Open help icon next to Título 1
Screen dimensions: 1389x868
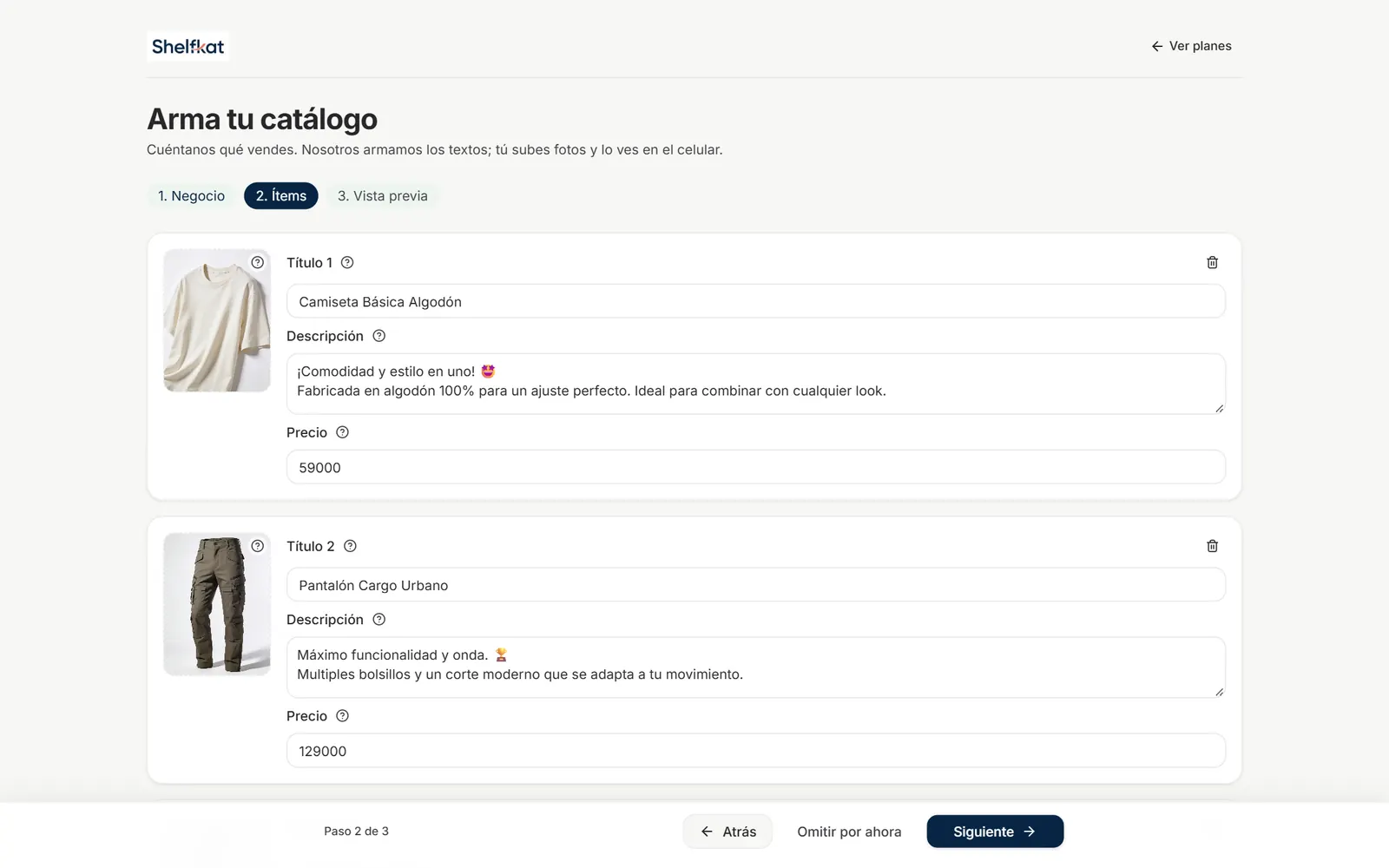(347, 262)
